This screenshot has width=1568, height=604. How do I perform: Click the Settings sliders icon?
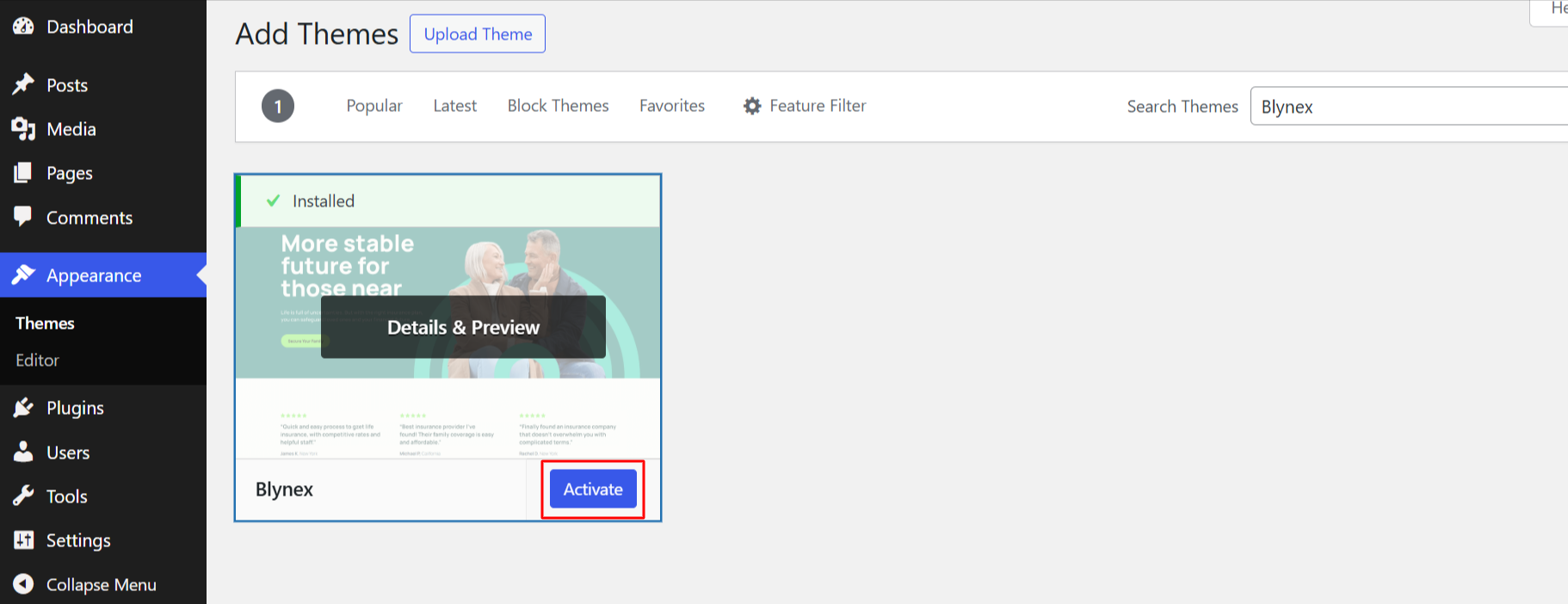pyautogui.click(x=23, y=540)
